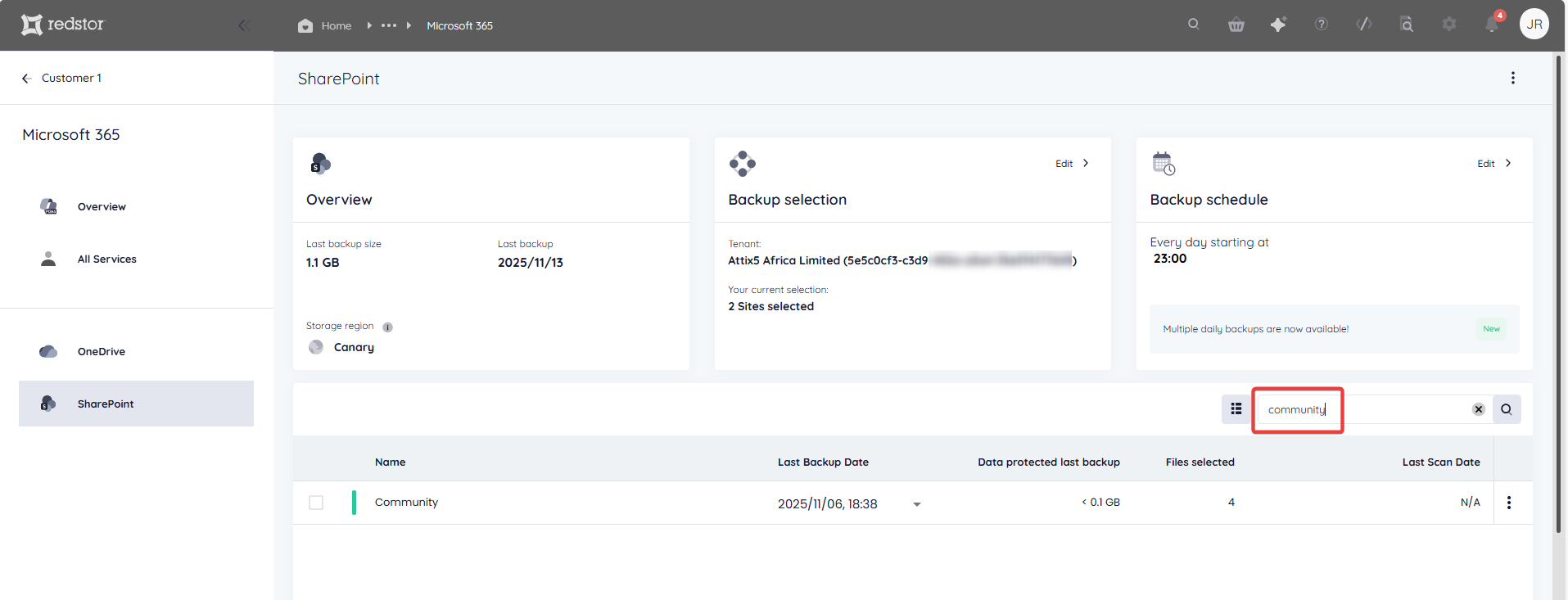Open Microsoft 365 breadcrumb item

pyautogui.click(x=459, y=25)
